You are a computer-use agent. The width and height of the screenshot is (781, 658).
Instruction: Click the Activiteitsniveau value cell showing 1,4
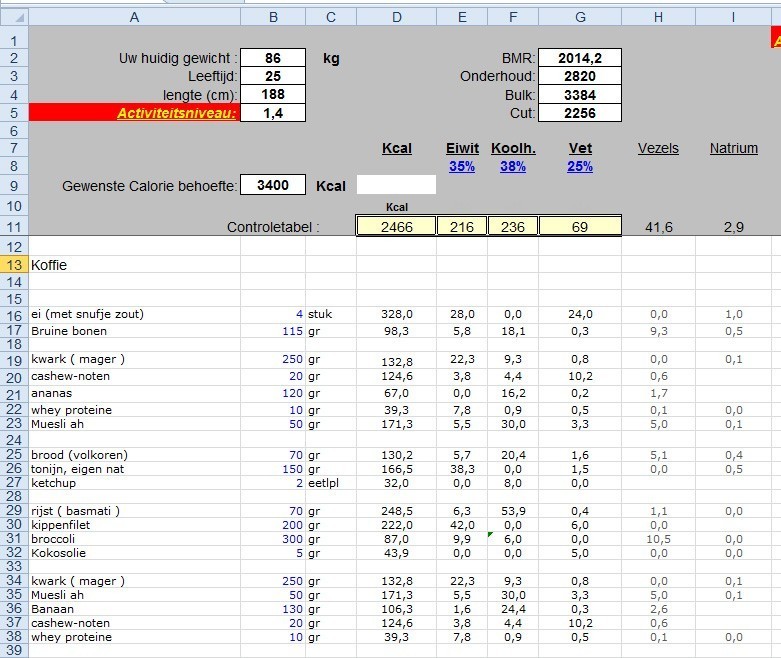point(272,113)
